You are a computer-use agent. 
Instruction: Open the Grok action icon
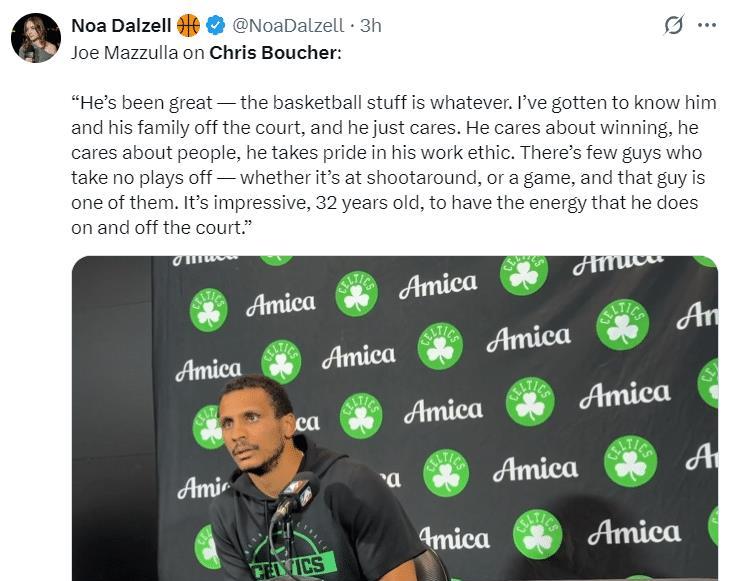(673, 25)
